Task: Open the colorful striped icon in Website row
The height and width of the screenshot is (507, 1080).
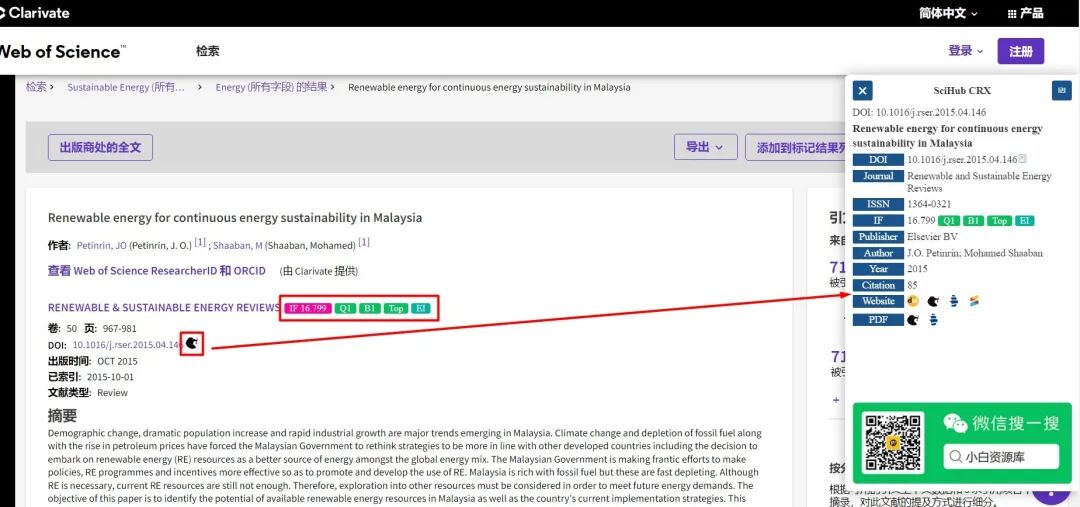Action: (x=974, y=301)
